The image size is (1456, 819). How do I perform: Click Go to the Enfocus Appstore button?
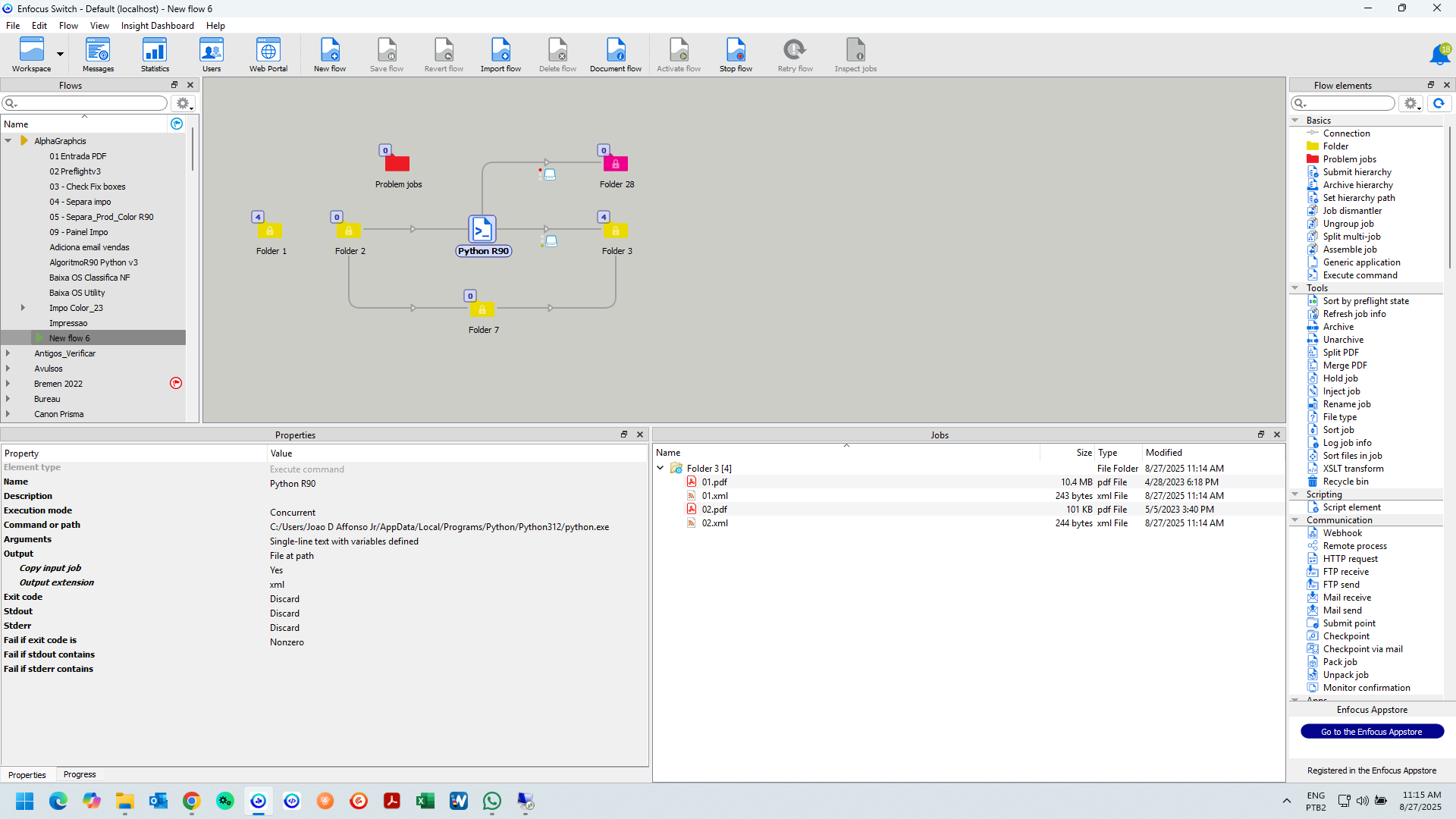(x=1372, y=732)
